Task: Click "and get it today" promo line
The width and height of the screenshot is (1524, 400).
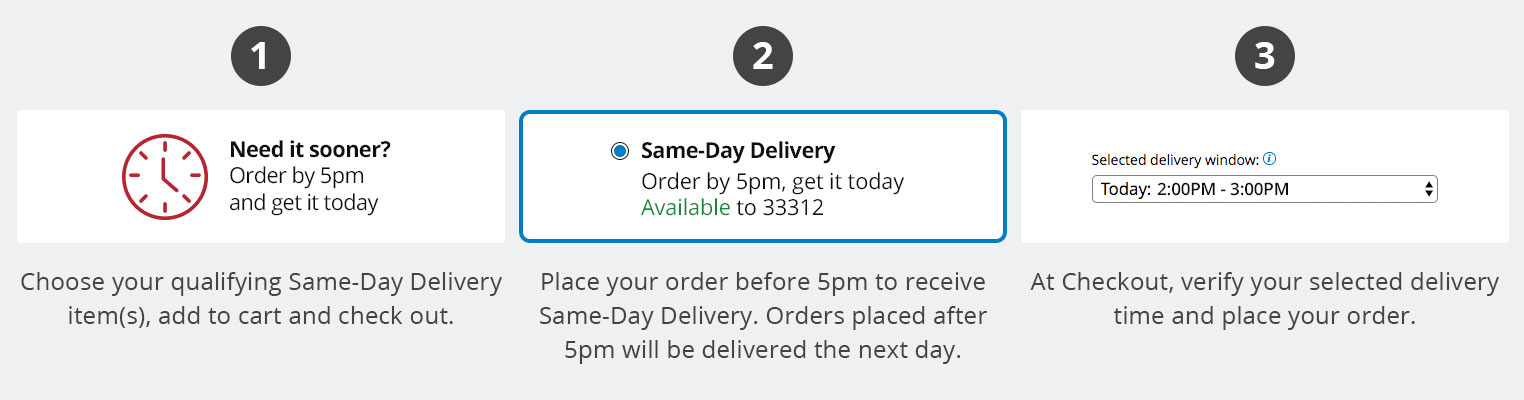Action: click(304, 203)
